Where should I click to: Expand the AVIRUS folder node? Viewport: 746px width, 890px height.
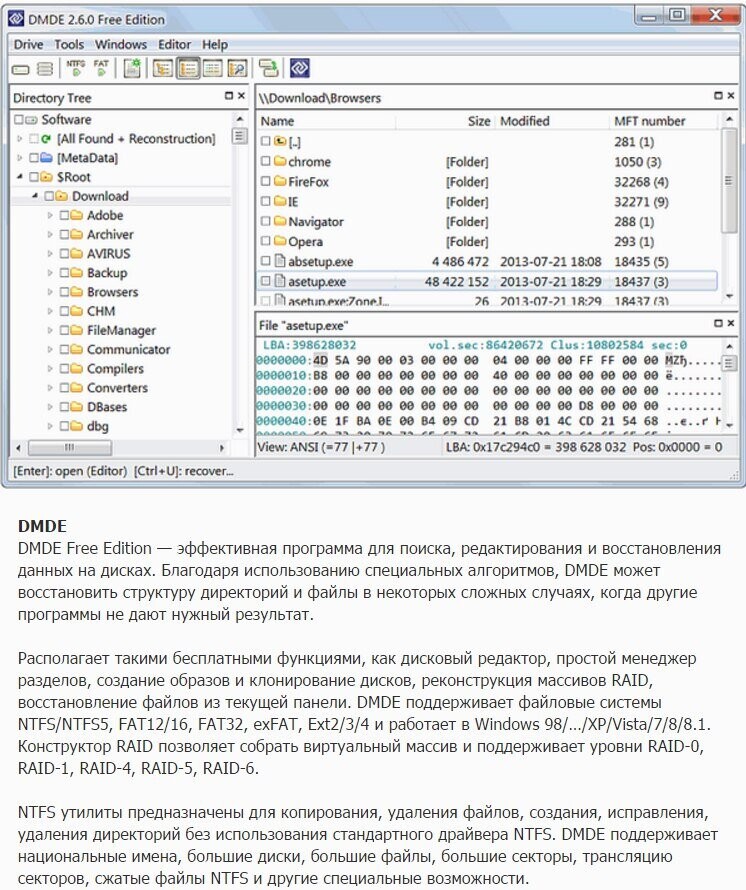(50, 254)
